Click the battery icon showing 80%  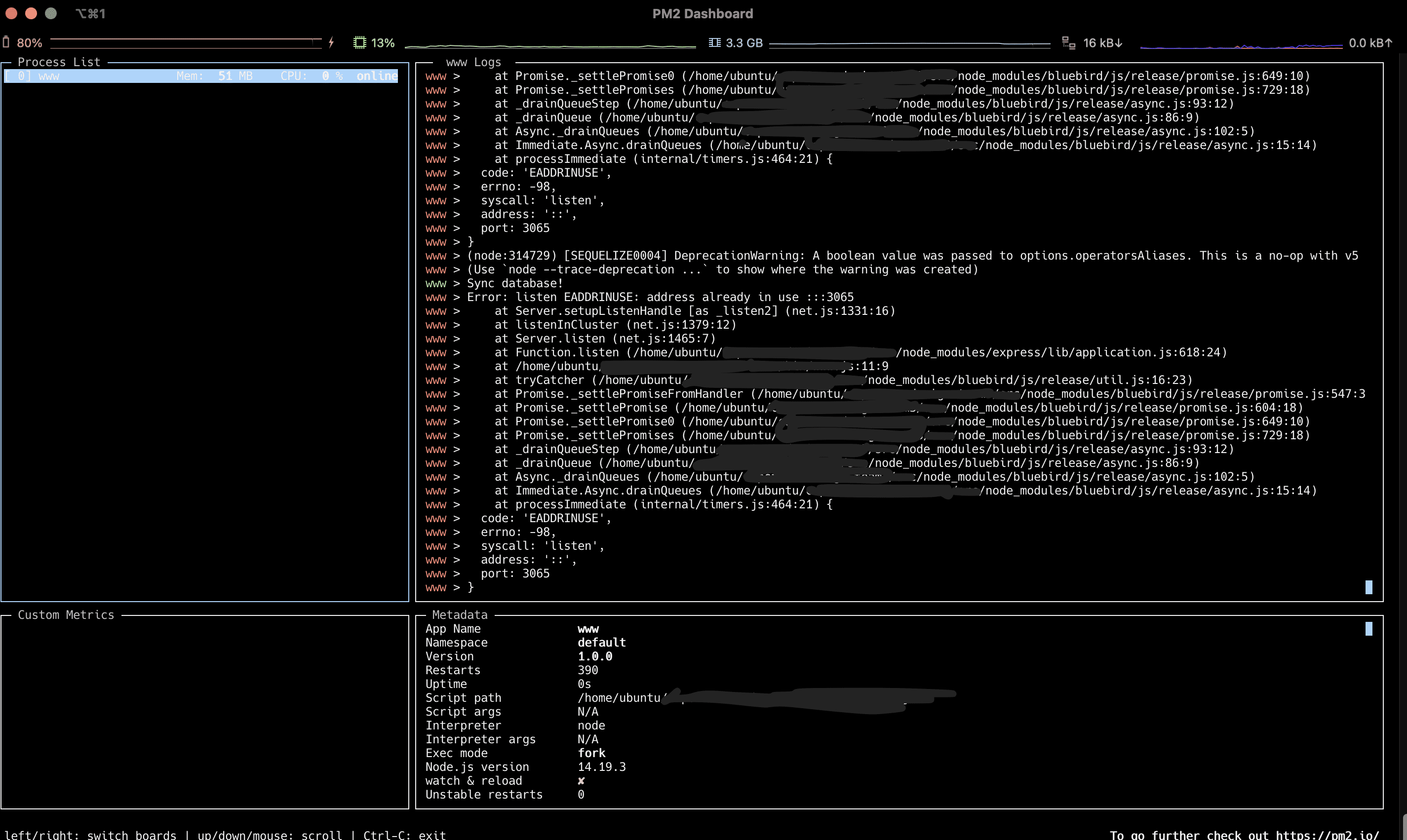[6, 42]
